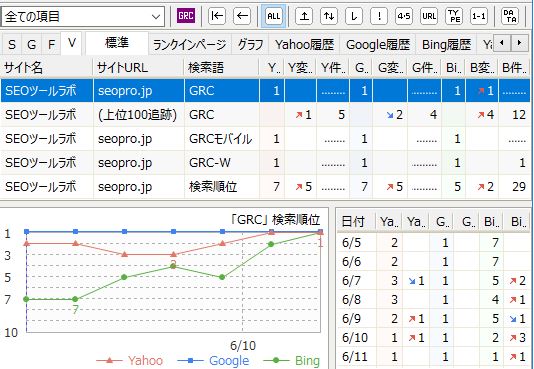Viewport: 534px width, 369px height.
Task: Select the GRC-W keyword row
Action: pos(265,162)
